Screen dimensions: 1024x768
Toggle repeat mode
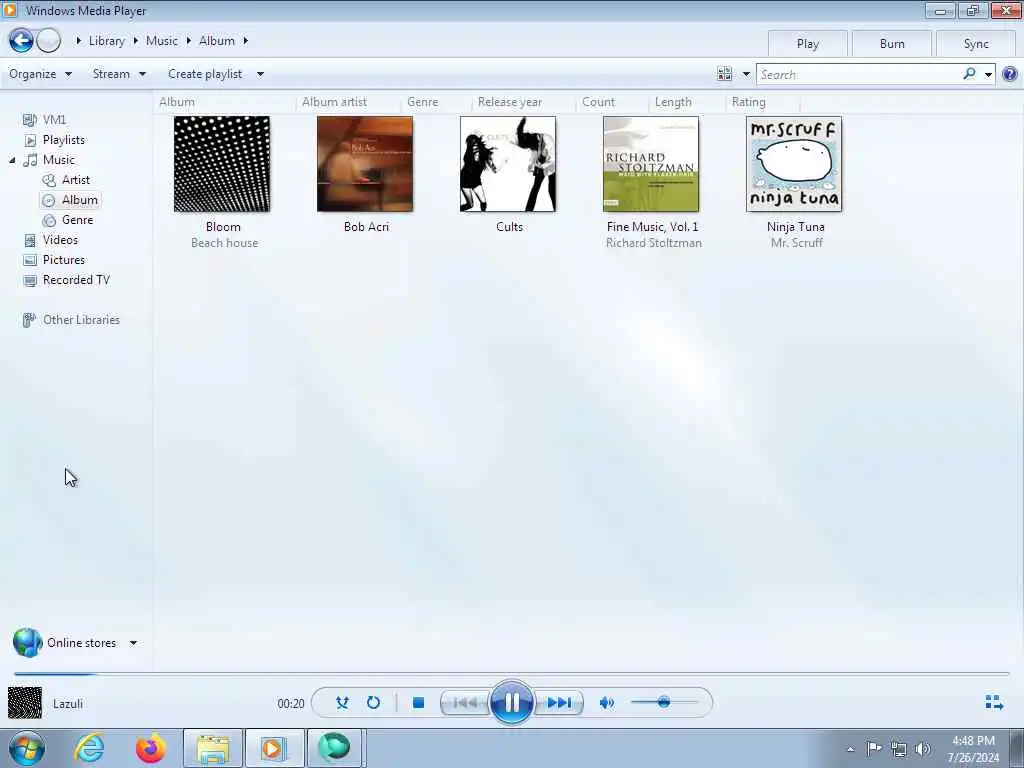pos(374,703)
